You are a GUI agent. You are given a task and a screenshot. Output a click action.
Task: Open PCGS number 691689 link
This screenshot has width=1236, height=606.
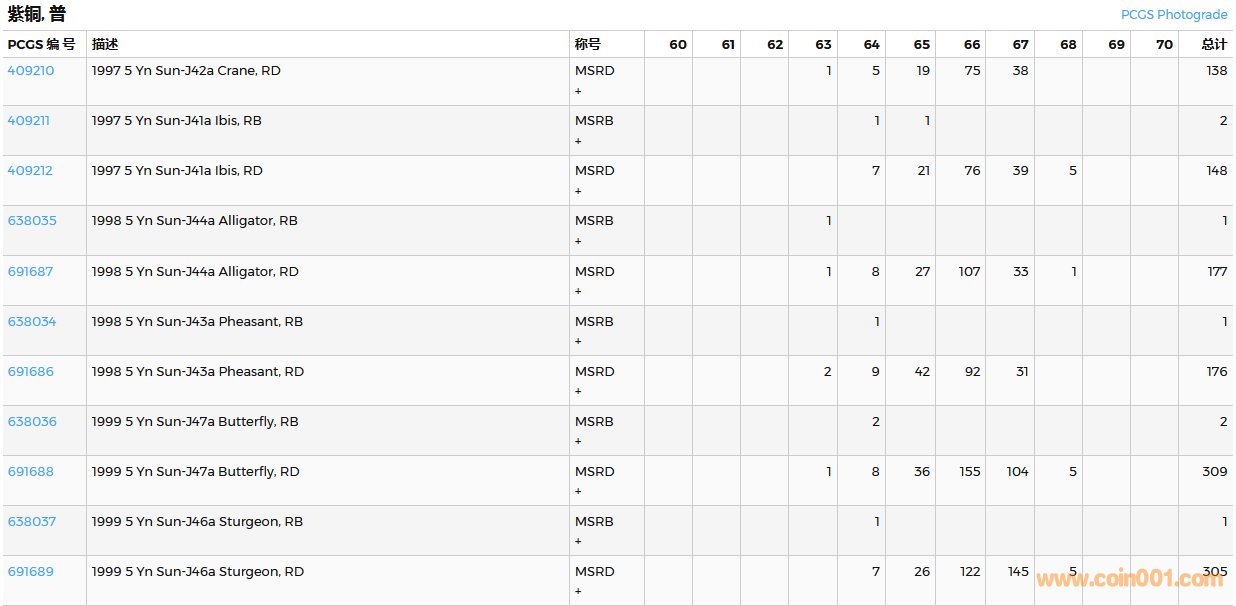(31, 572)
